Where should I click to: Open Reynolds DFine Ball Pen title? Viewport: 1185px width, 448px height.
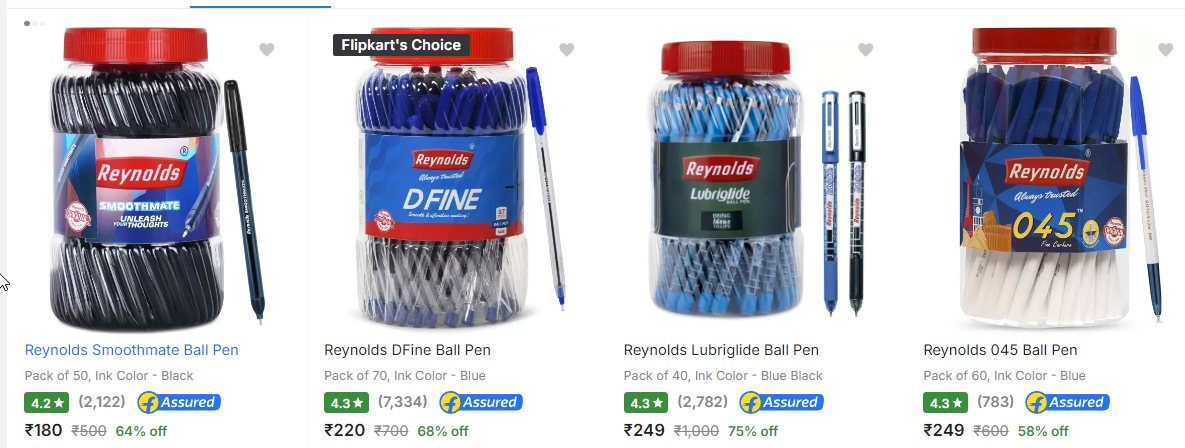click(x=407, y=350)
